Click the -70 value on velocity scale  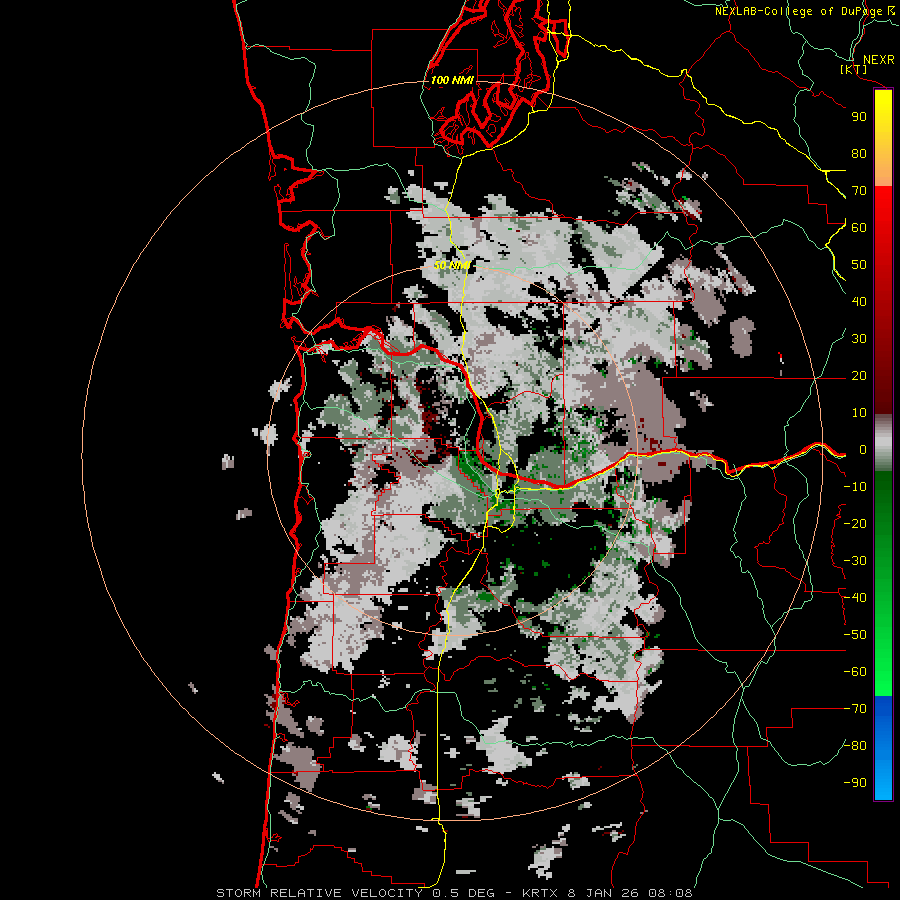coord(855,709)
